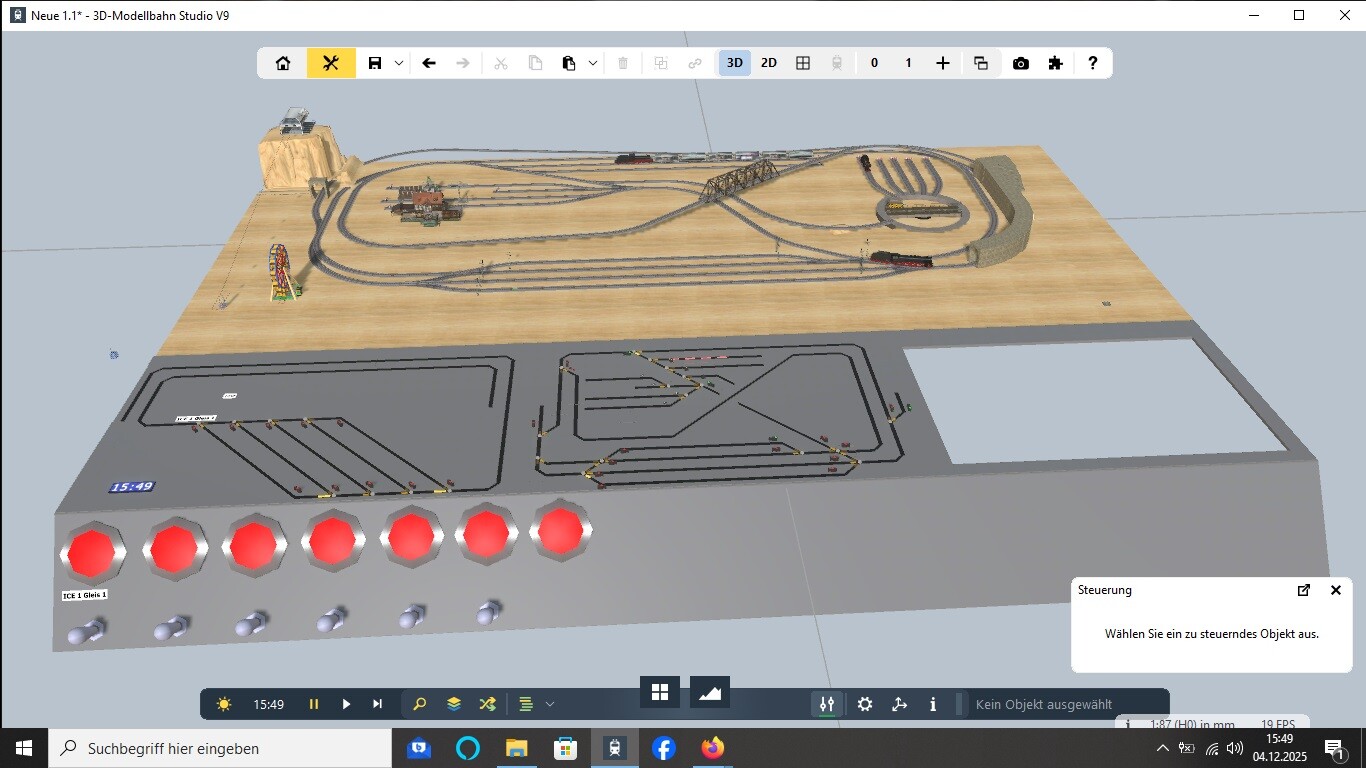The width and height of the screenshot is (1366, 768).
Task: Select layer 1 in the top toolbar
Action: pyautogui.click(x=908, y=63)
